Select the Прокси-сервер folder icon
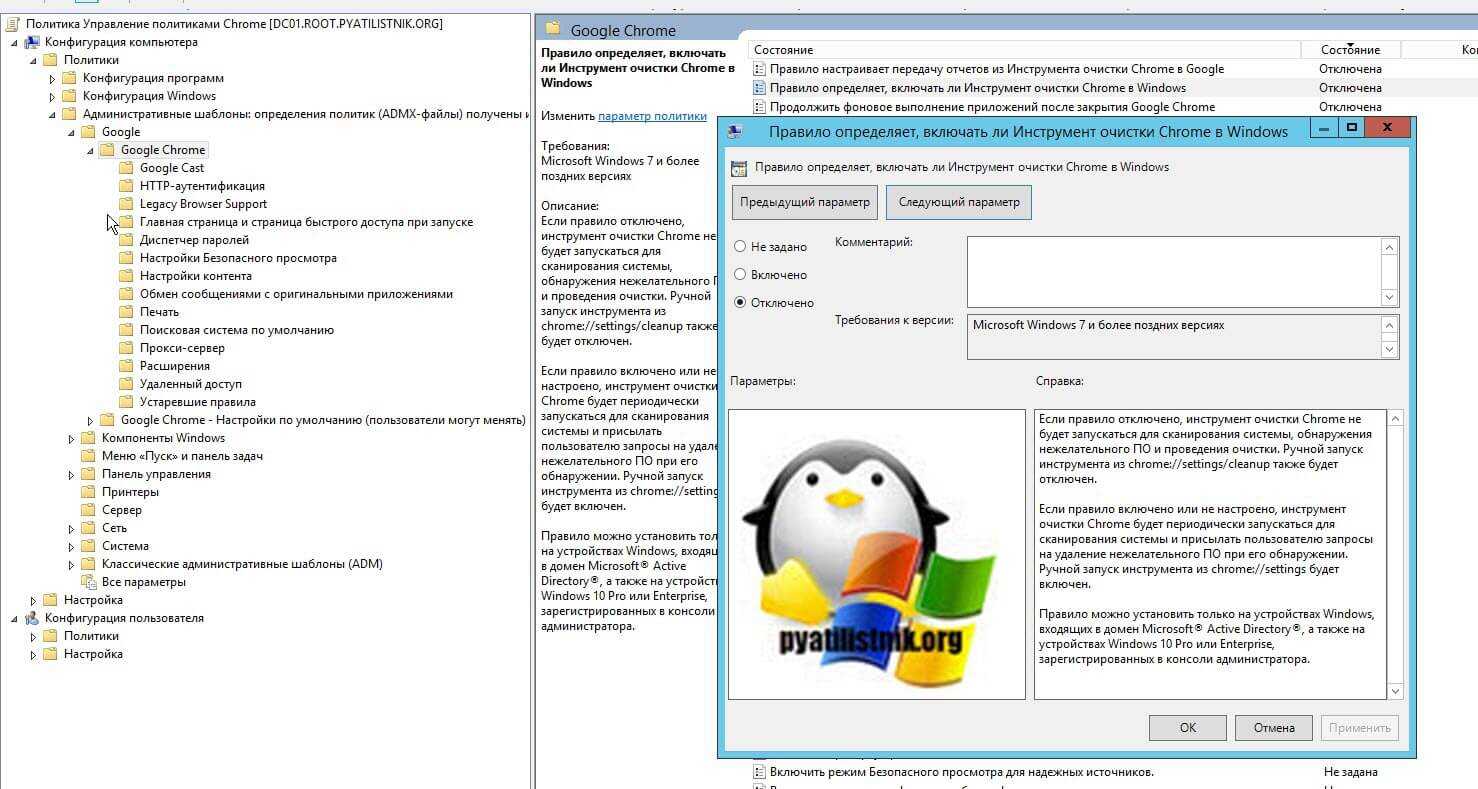The image size is (1478, 789). point(126,348)
